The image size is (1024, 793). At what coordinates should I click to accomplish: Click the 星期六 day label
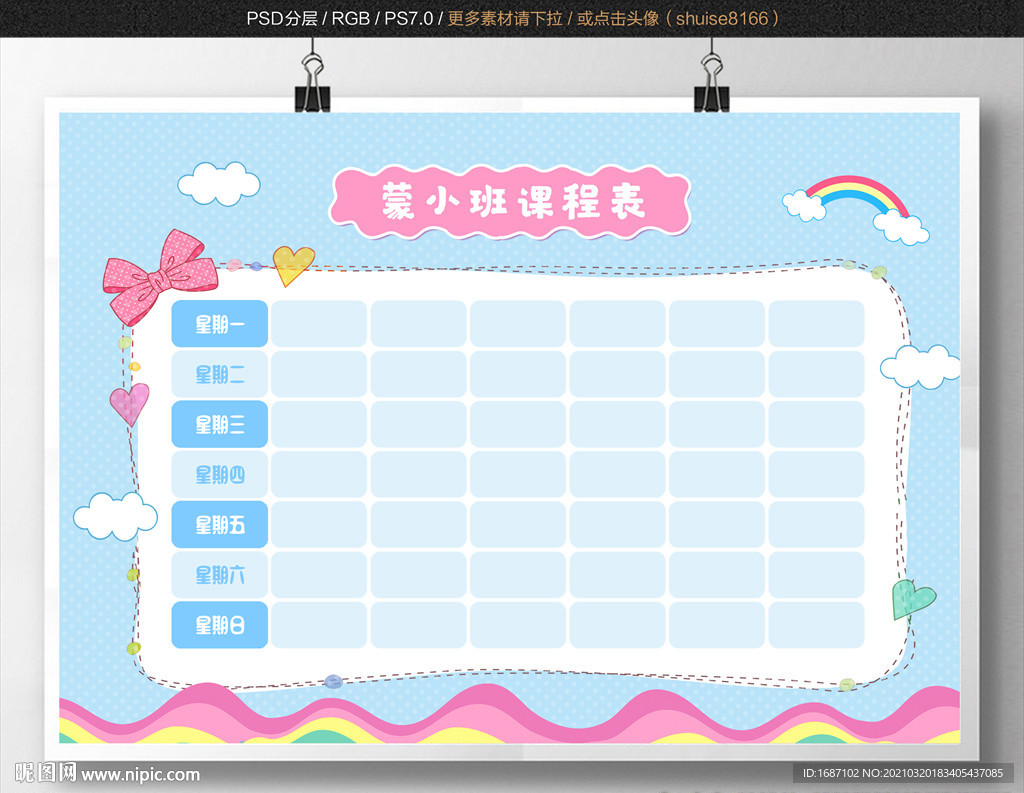click(219, 575)
